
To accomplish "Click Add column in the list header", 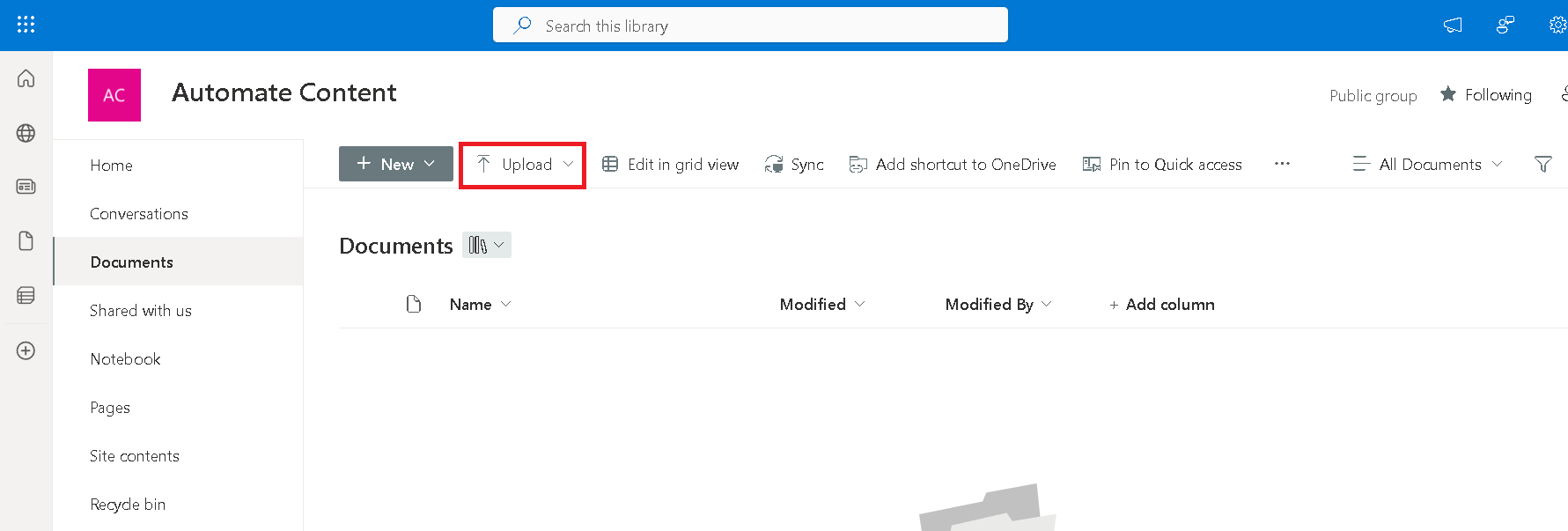I will tap(1161, 304).
